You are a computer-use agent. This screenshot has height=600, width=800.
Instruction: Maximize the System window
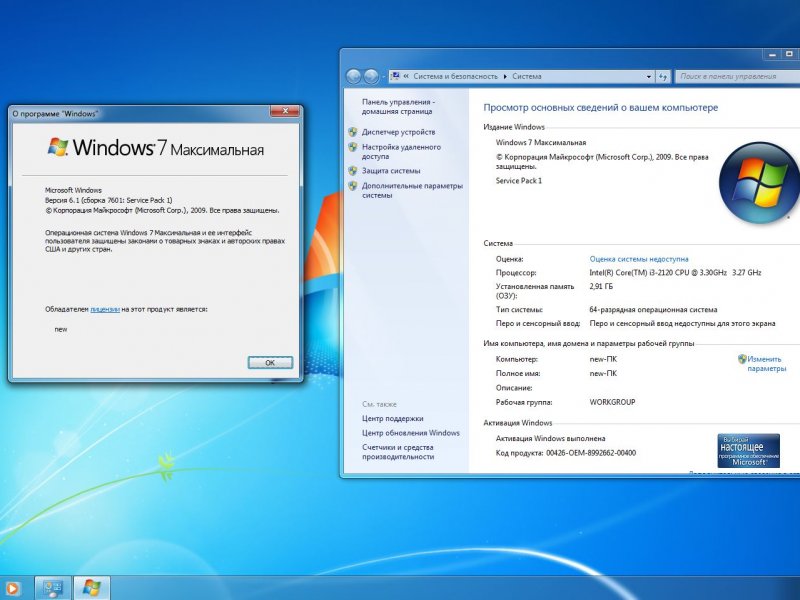pyautogui.click(x=789, y=54)
